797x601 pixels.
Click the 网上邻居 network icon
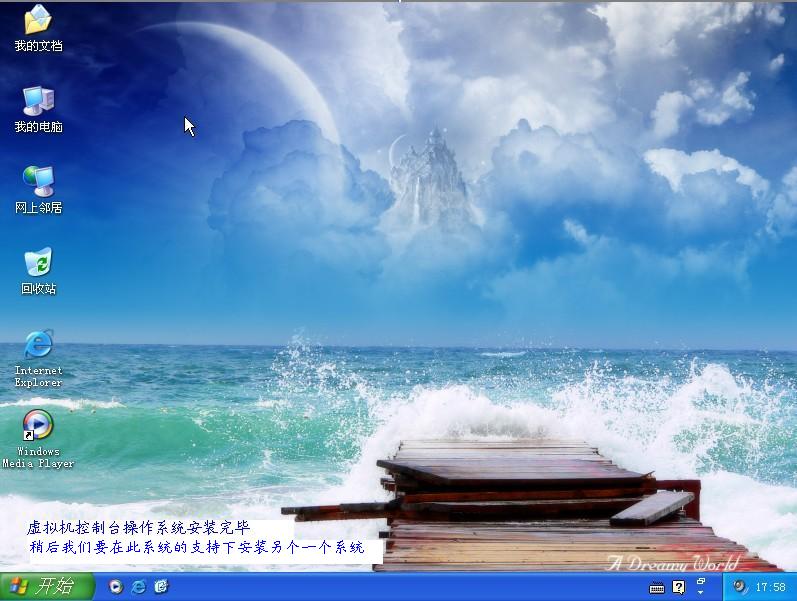coord(38,182)
